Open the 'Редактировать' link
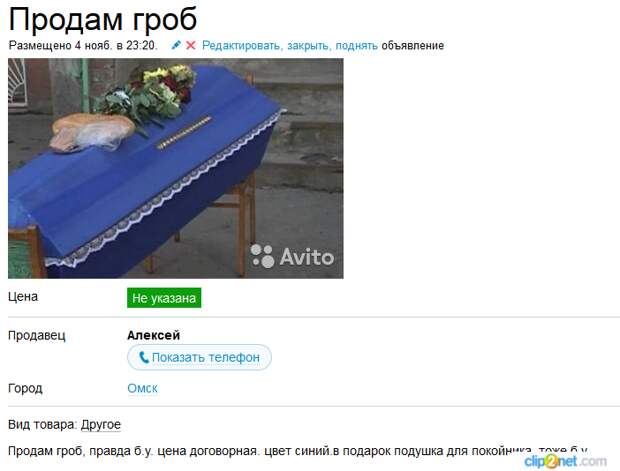This screenshot has width=620, height=471. point(242,45)
